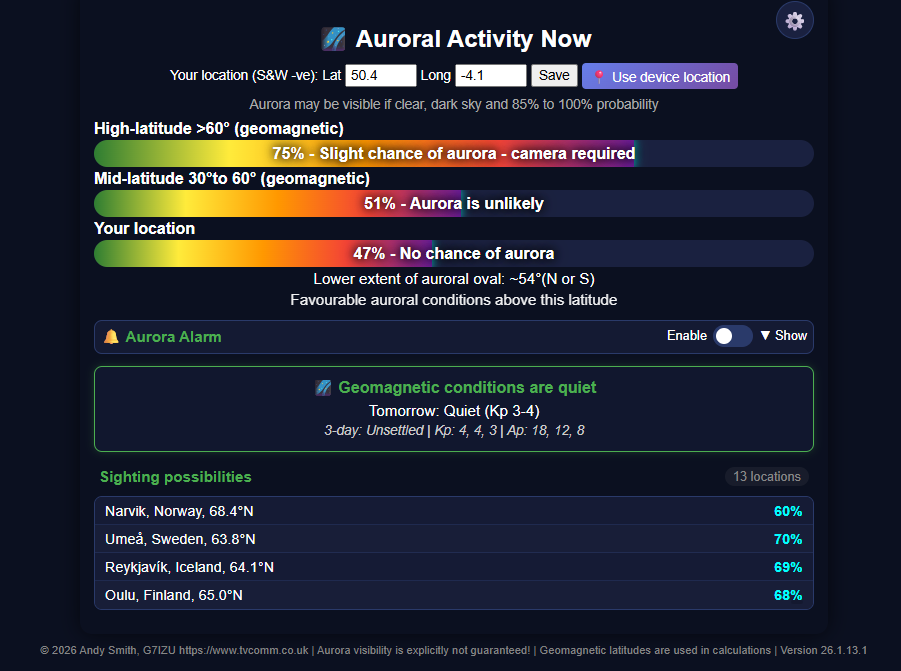The width and height of the screenshot is (901, 671).
Task: Select the Narvik, Norway sighting row
Action: [453, 511]
